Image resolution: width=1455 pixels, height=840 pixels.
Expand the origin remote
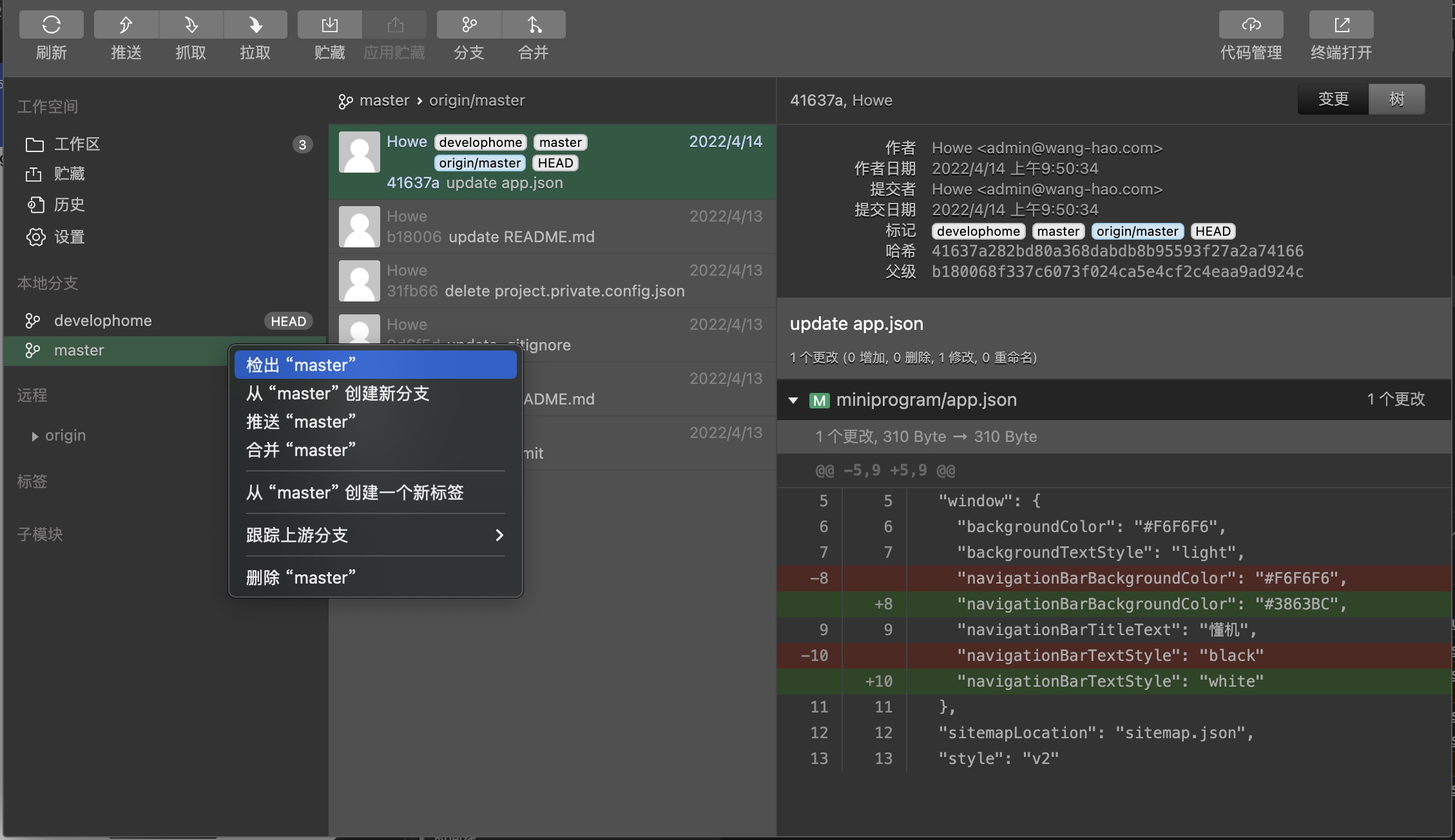(35, 437)
